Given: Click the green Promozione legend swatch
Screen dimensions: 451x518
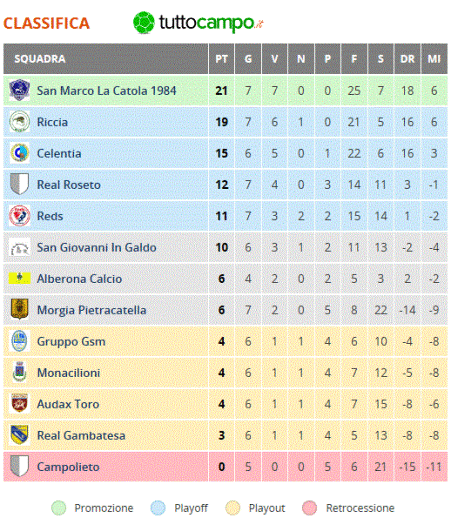Looking at the screenshot, I should tap(59, 508).
